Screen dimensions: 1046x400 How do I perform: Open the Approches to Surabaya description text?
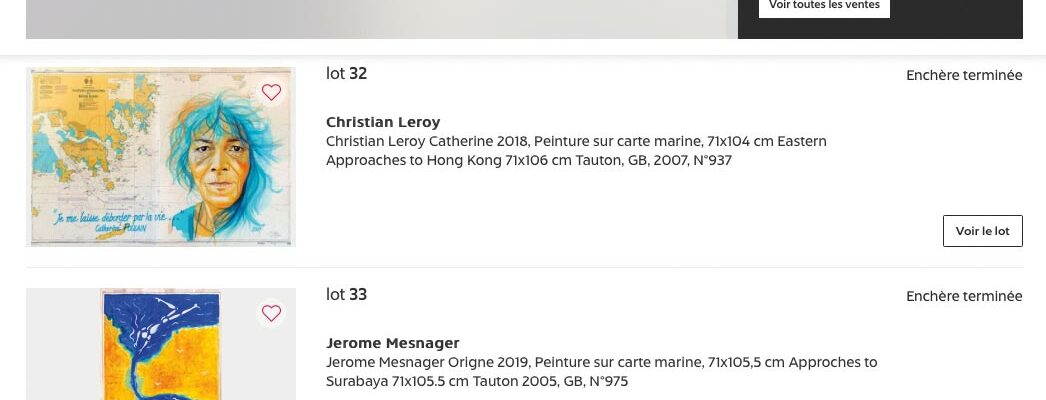click(601, 372)
